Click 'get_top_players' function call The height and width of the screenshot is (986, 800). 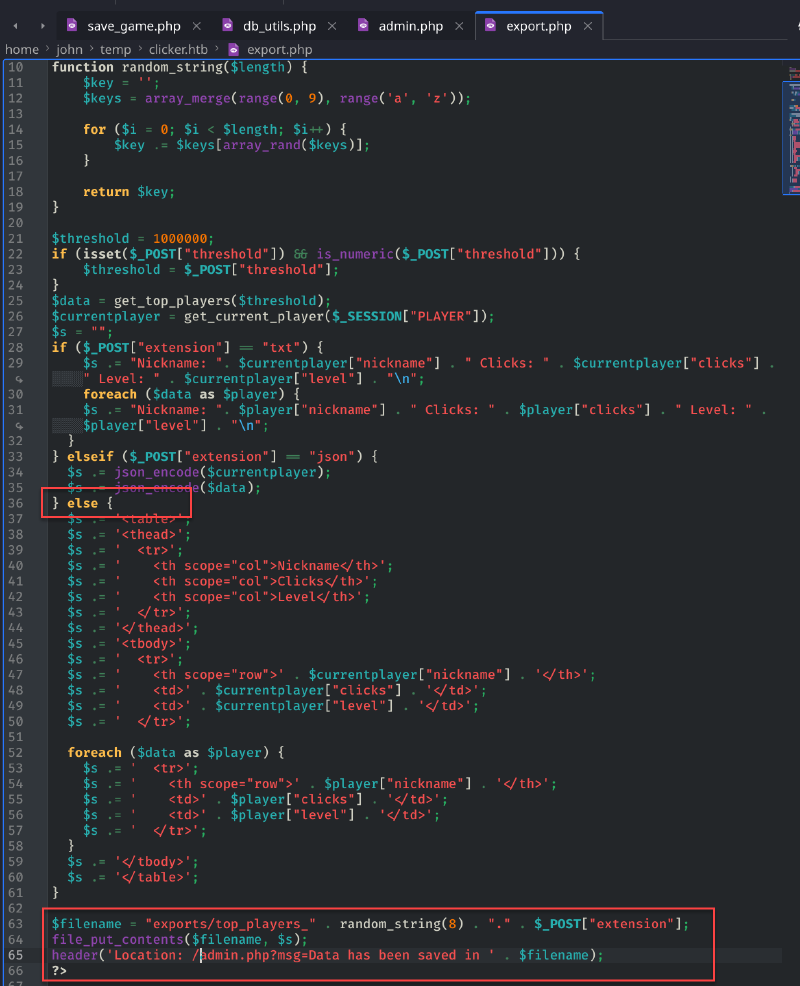[172, 301]
